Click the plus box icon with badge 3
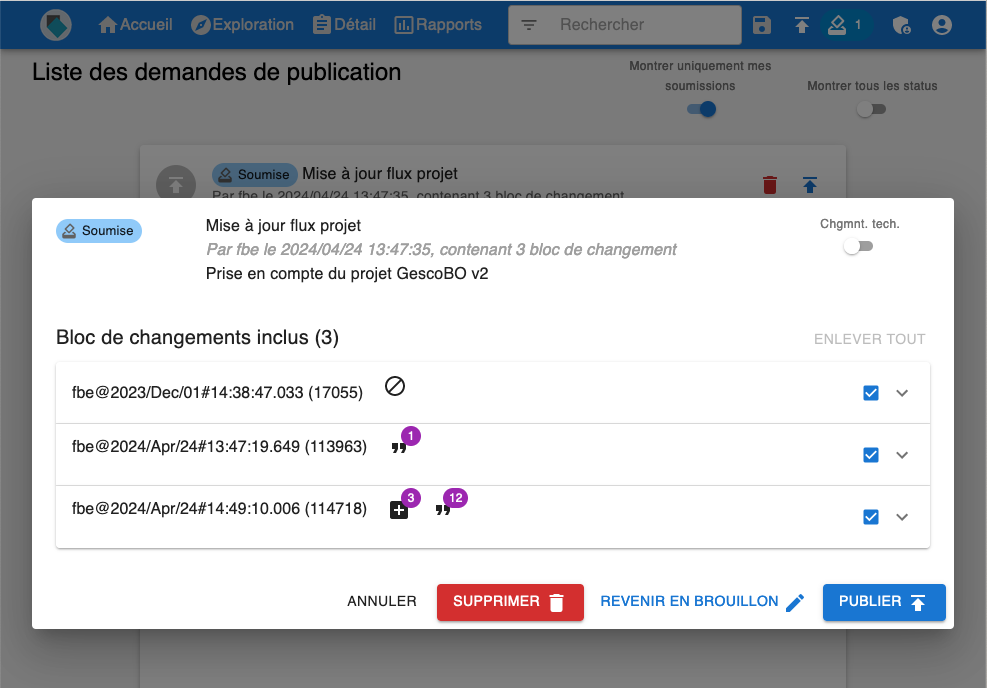The height and width of the screenshot is (688, 987). click(x=399, y=510)
